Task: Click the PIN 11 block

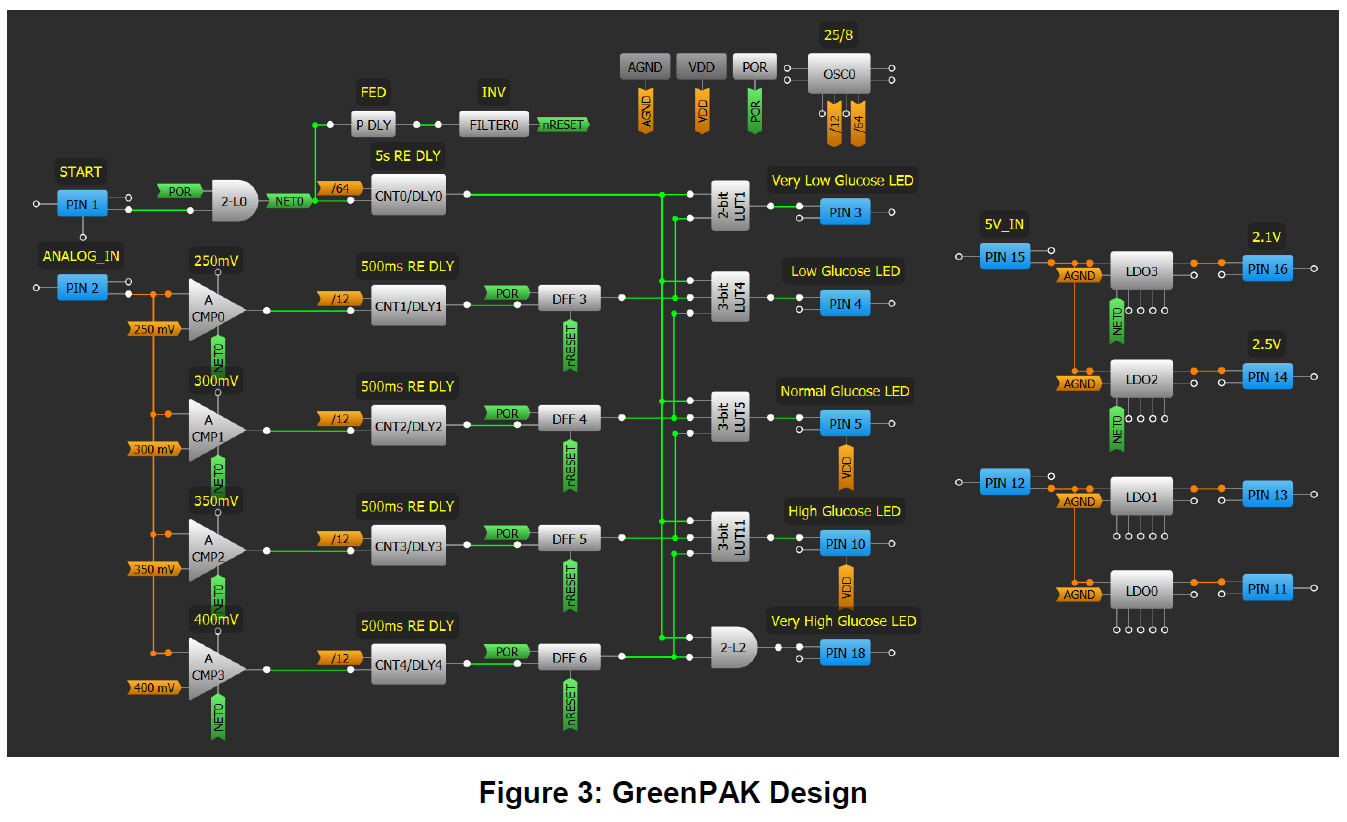Action: coord(1268,588)
